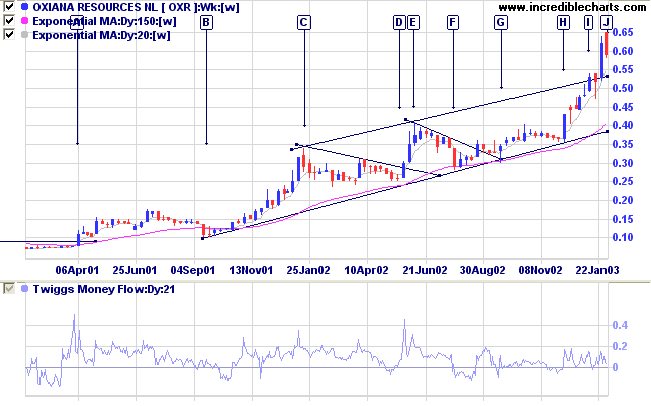Click the 0.30 price axis value

coord(623,163)
